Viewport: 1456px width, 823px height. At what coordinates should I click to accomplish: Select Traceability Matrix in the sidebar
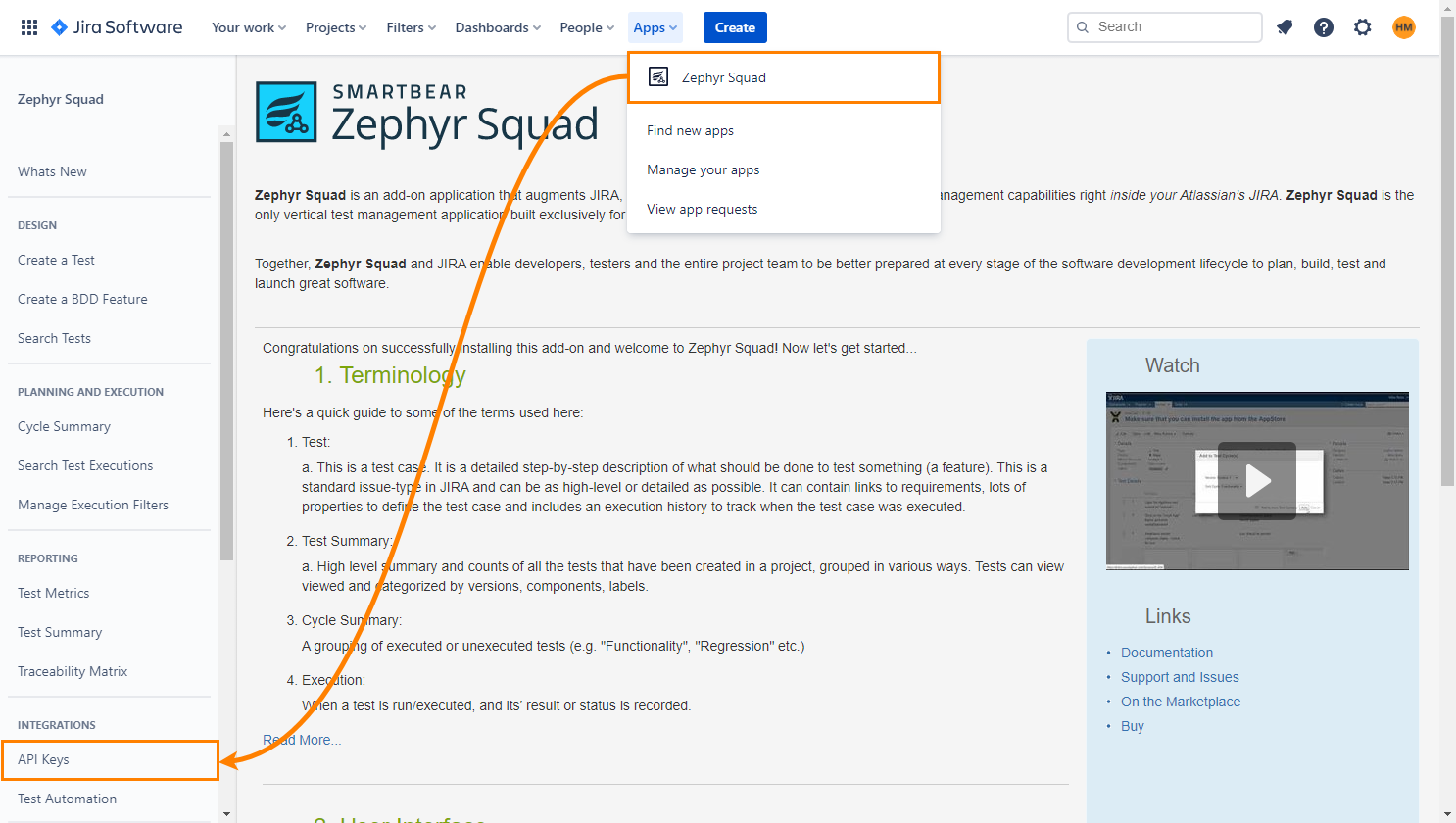tap(72, 671)
